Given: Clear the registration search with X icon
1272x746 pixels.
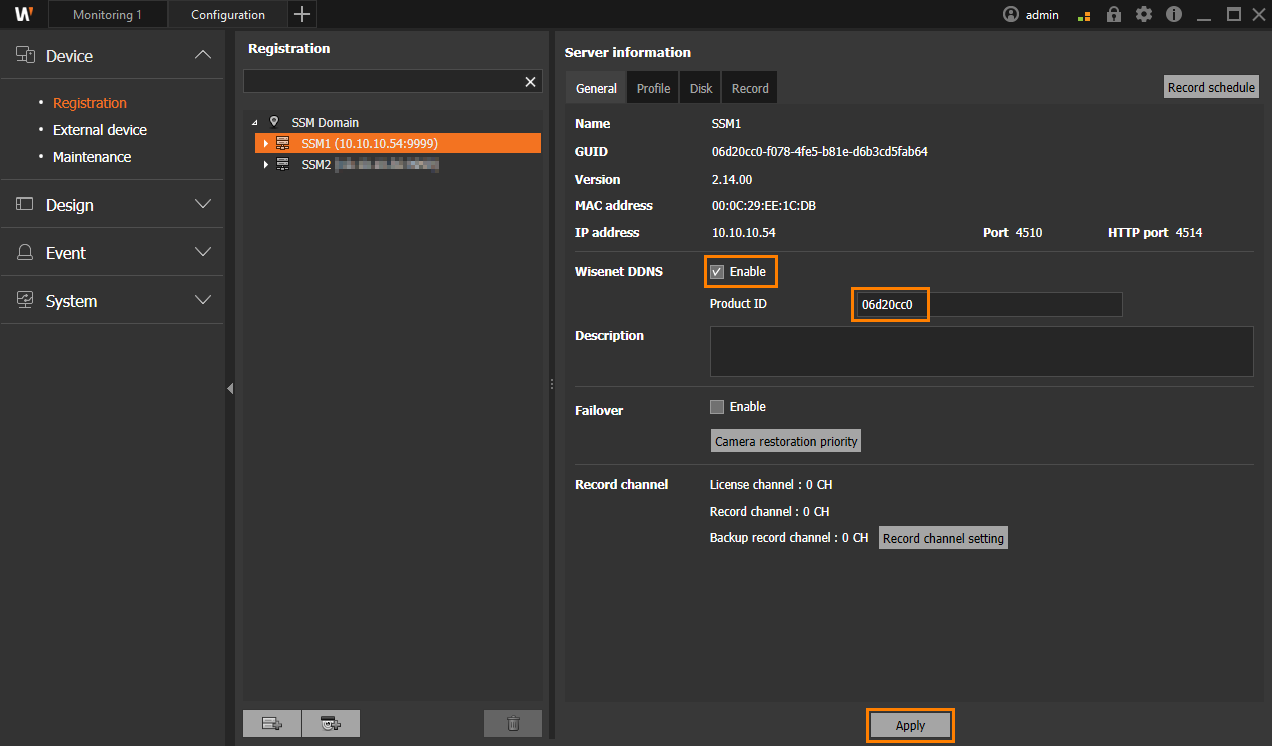Looking at the screenshot, I should (x=530, y=82).
